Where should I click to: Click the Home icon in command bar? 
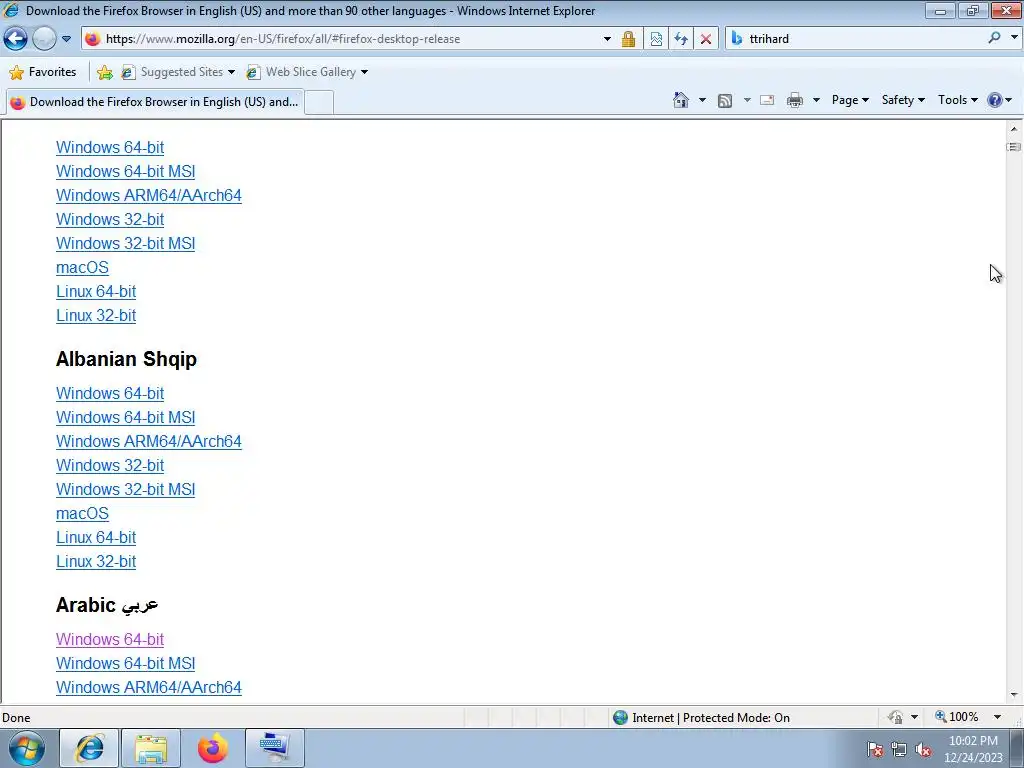pos(680,100)
